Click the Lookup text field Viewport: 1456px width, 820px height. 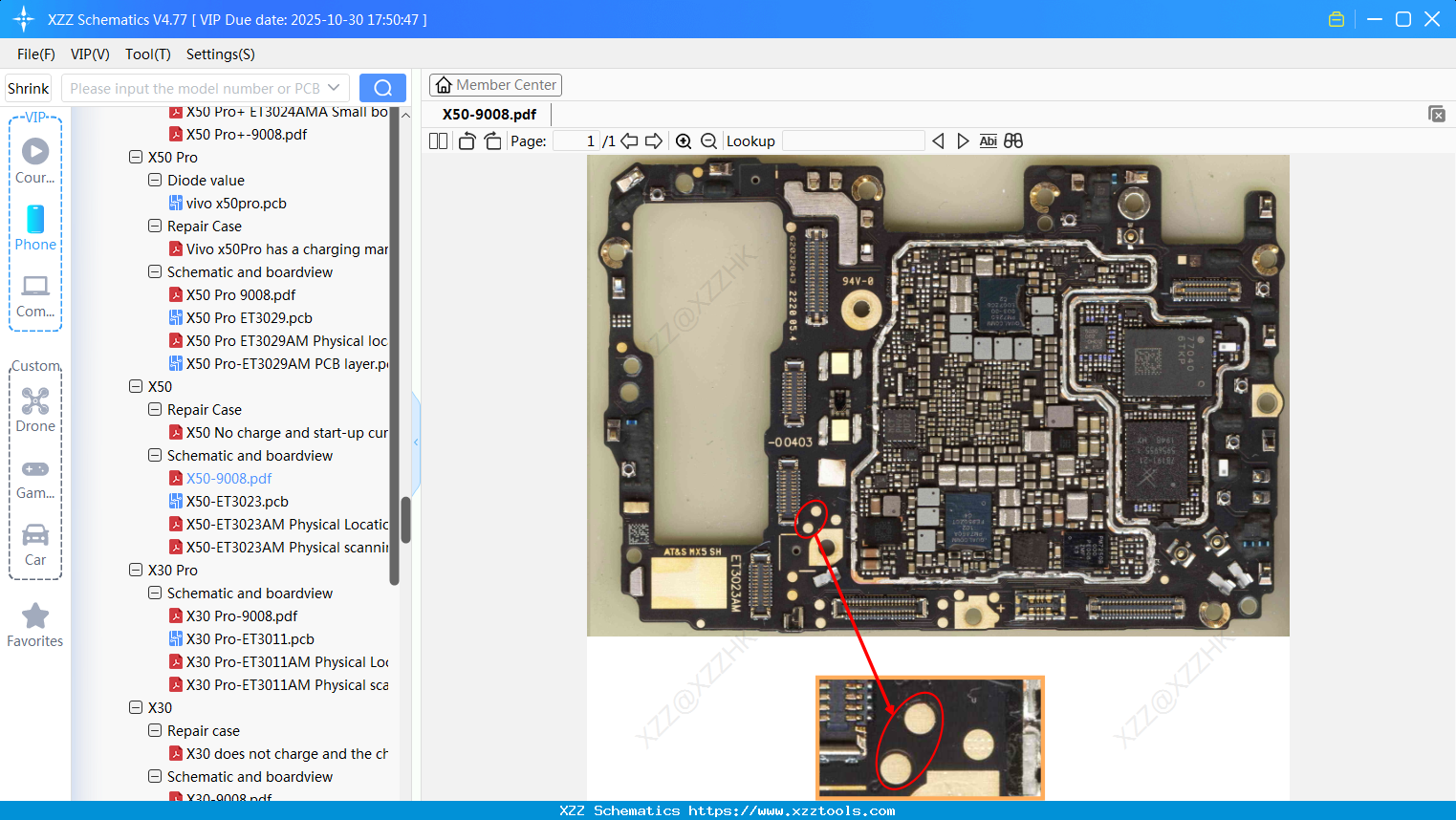point(854,140)
